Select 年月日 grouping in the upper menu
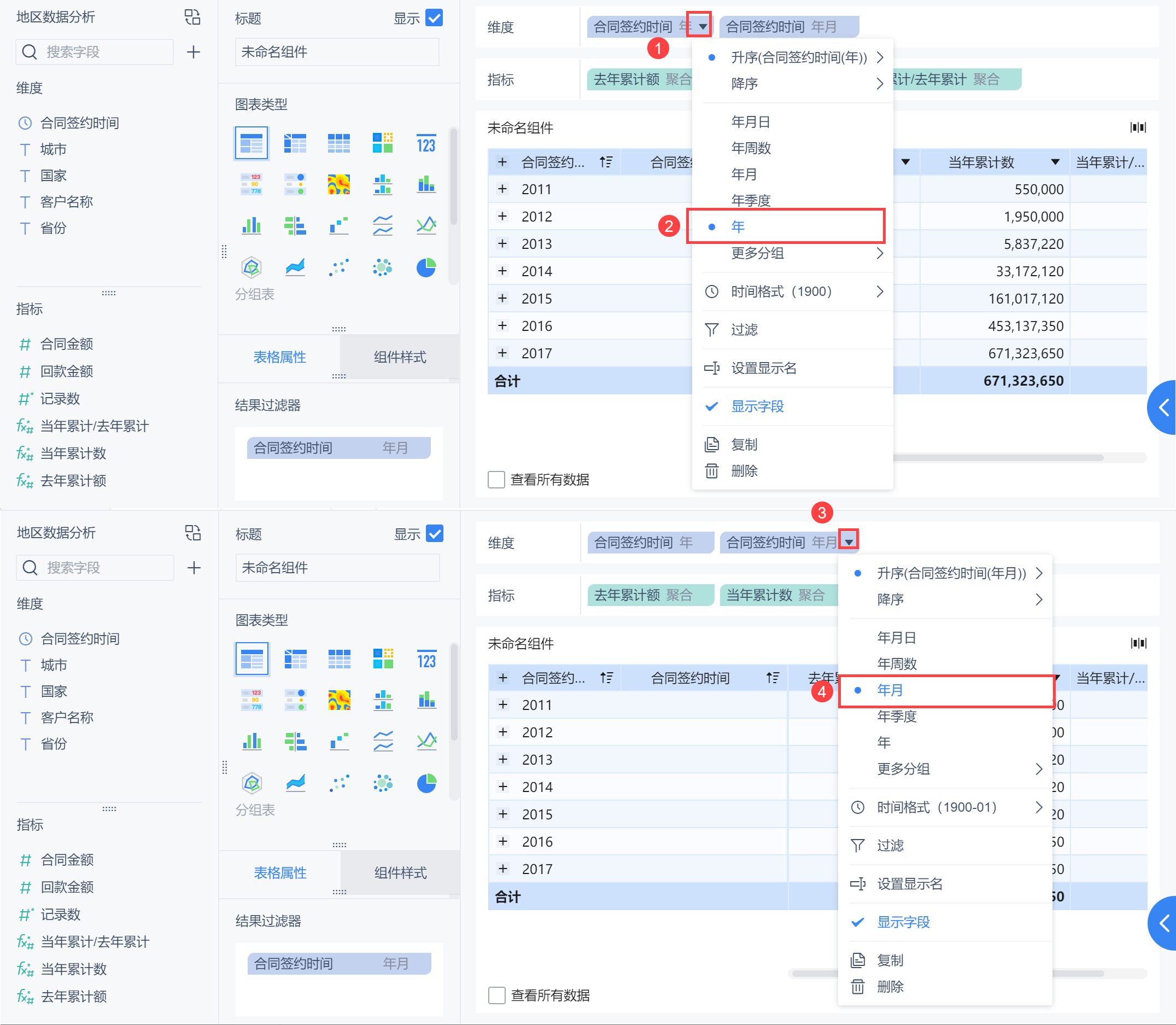Screen dimensions: 1176x1025 tap(751, 122)
